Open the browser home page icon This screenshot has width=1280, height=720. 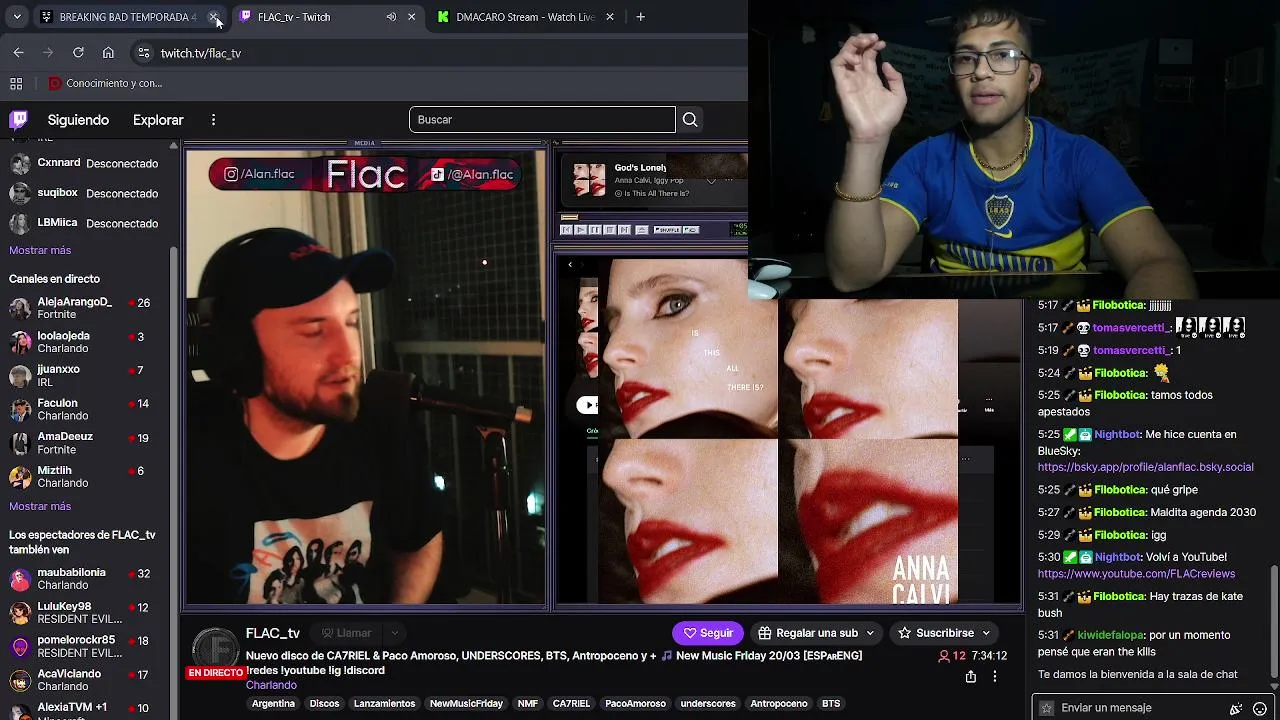click(x=108, y=53)
